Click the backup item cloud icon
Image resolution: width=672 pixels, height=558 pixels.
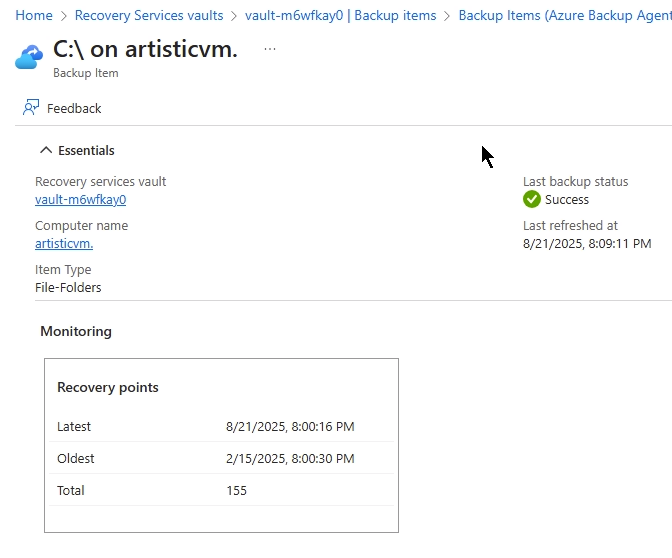pyautogui.click(x=29, y=57)
